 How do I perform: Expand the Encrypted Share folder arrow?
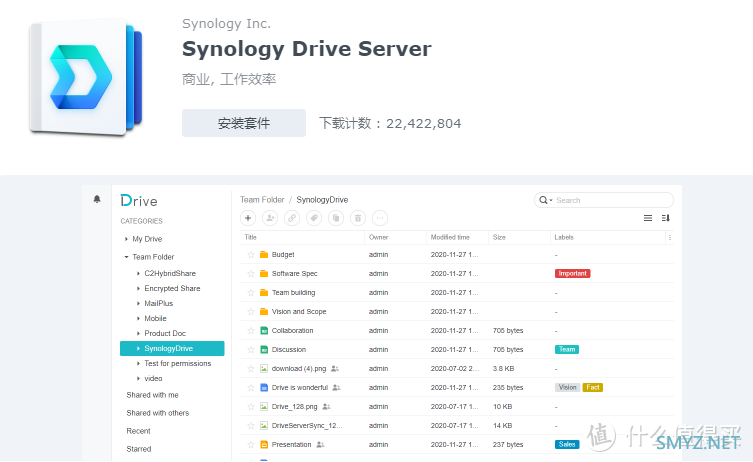click(138, 288)
